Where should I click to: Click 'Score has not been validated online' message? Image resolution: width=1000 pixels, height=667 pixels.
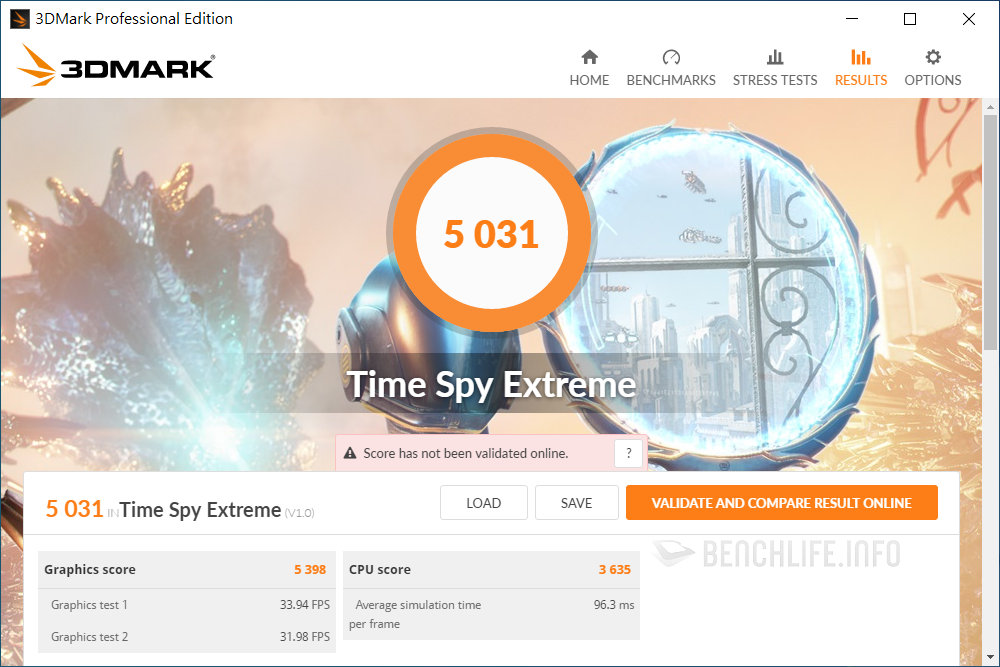coord(466,453)
